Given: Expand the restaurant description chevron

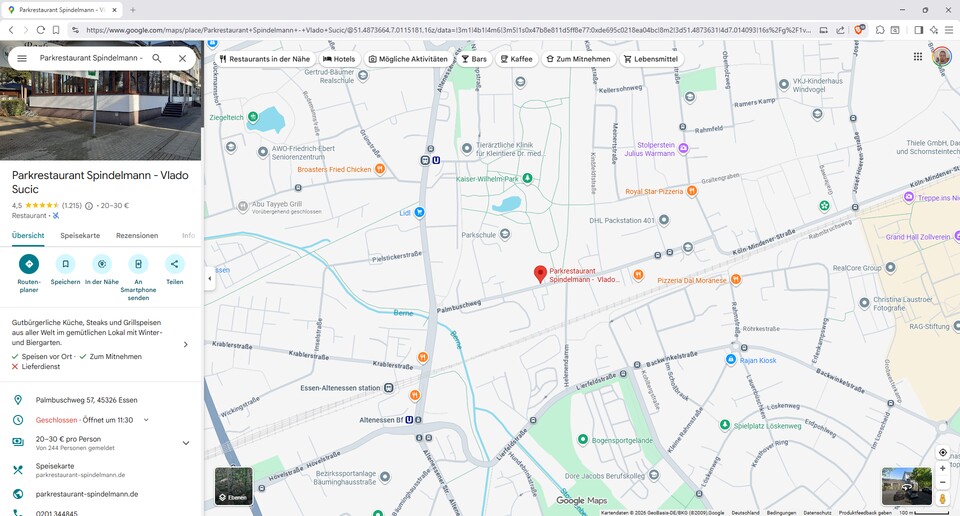Looking at the screenshot, I should tap(186, 345).
